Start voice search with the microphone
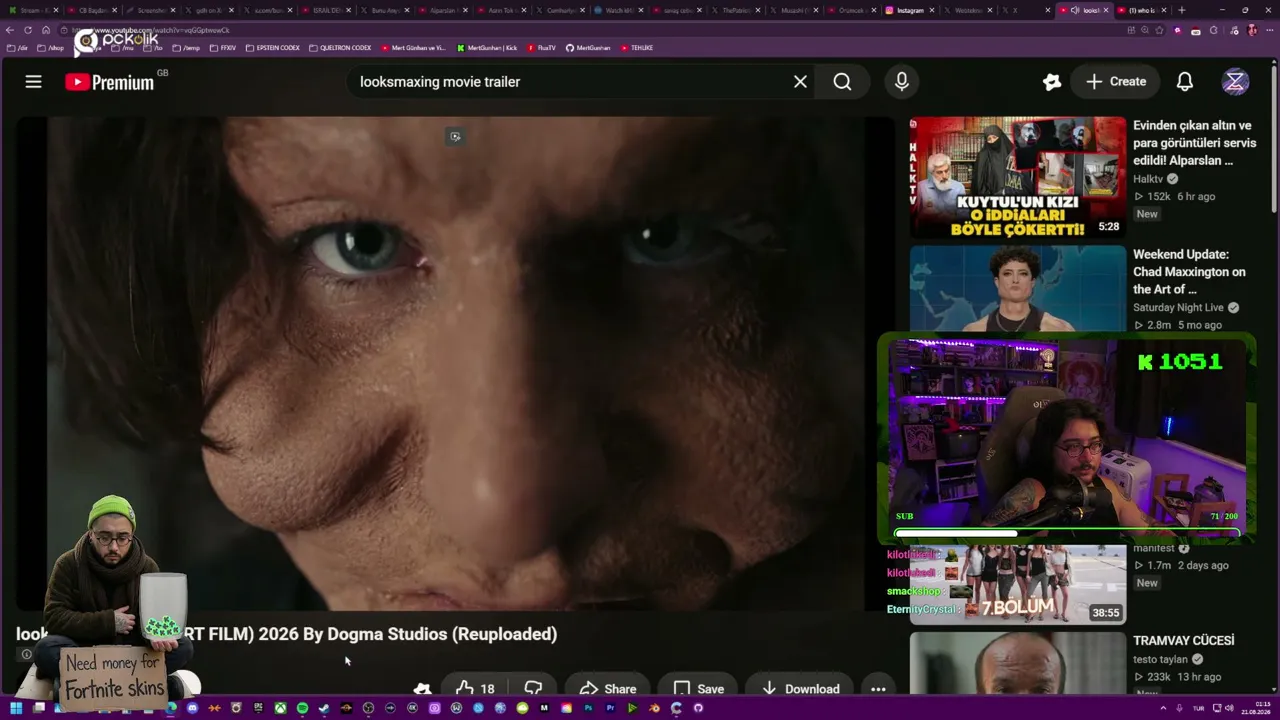 902,82
